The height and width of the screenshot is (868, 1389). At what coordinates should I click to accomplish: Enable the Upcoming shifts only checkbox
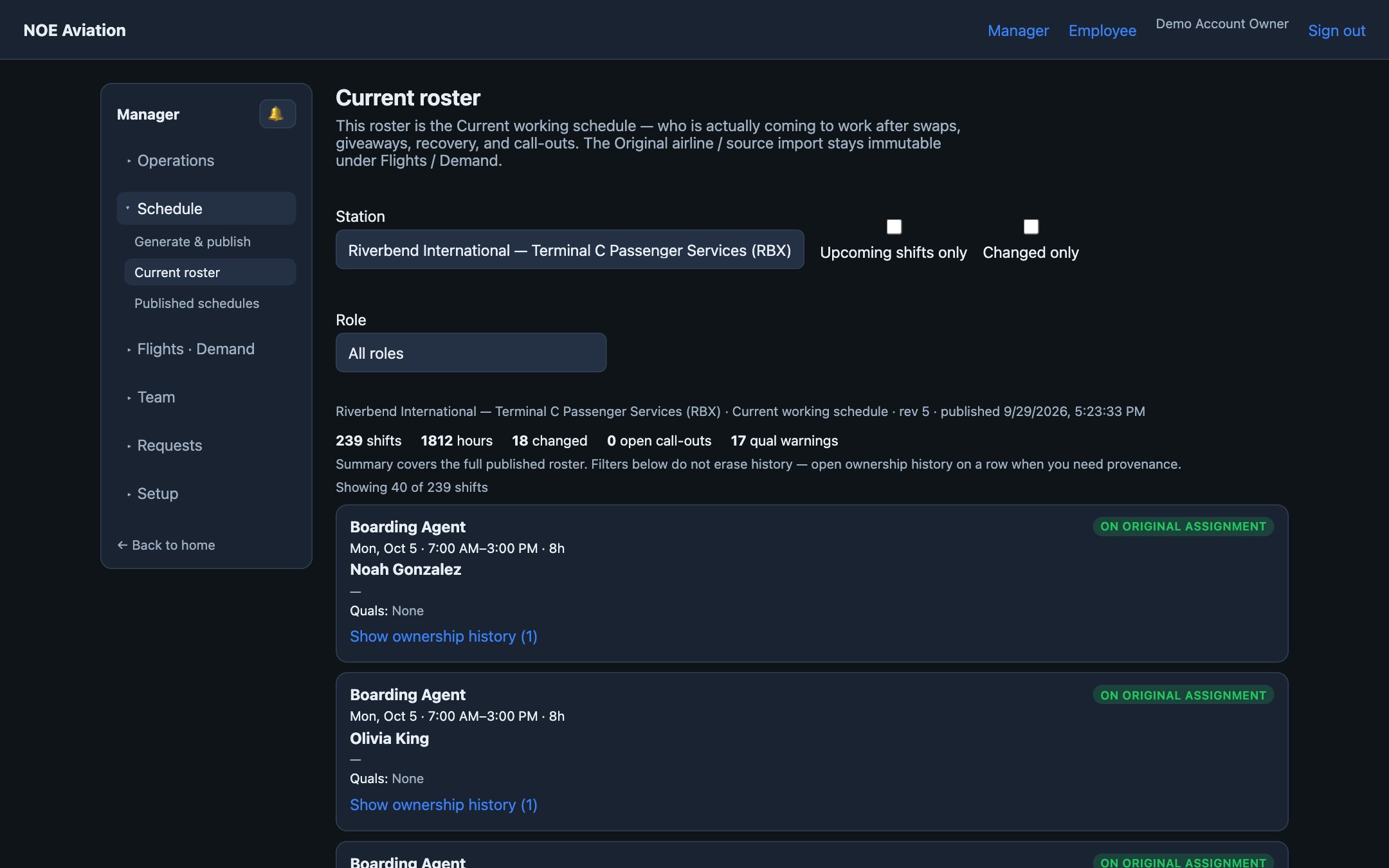[x=894, y=227]
